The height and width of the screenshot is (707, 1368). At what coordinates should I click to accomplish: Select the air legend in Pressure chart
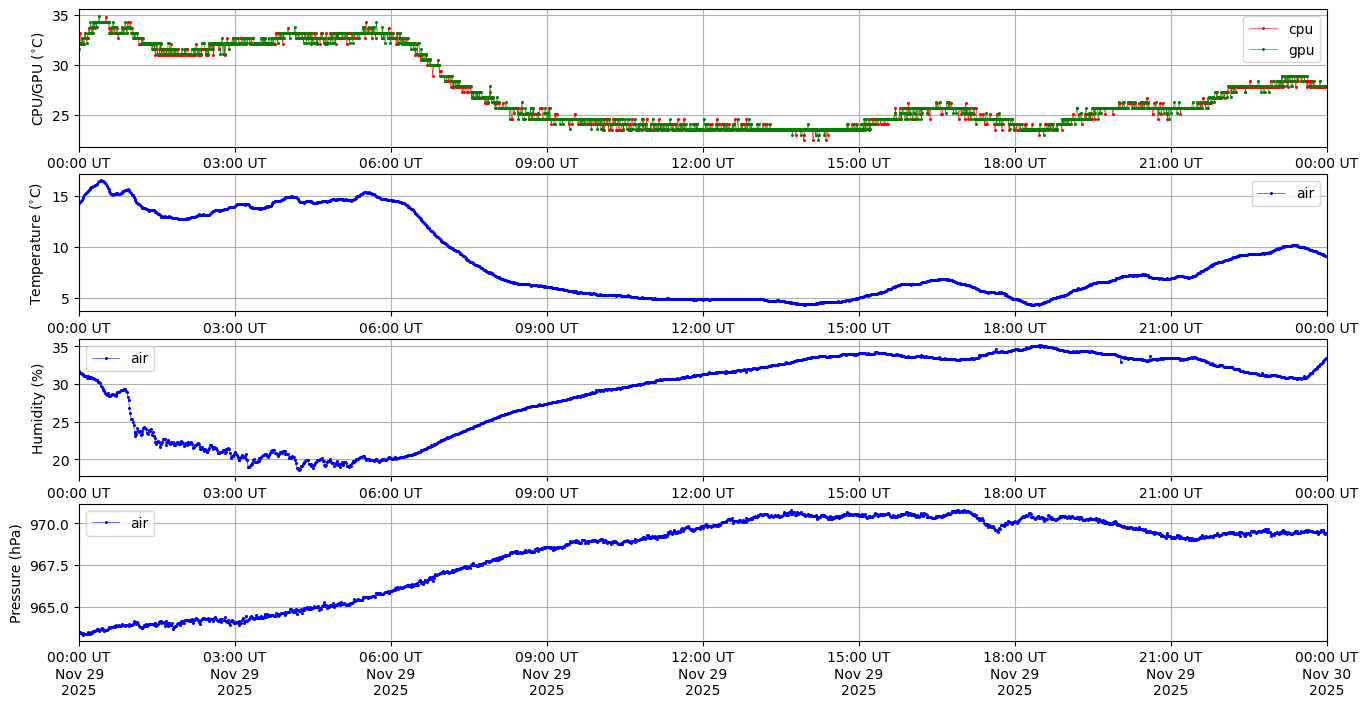[120, 523]
